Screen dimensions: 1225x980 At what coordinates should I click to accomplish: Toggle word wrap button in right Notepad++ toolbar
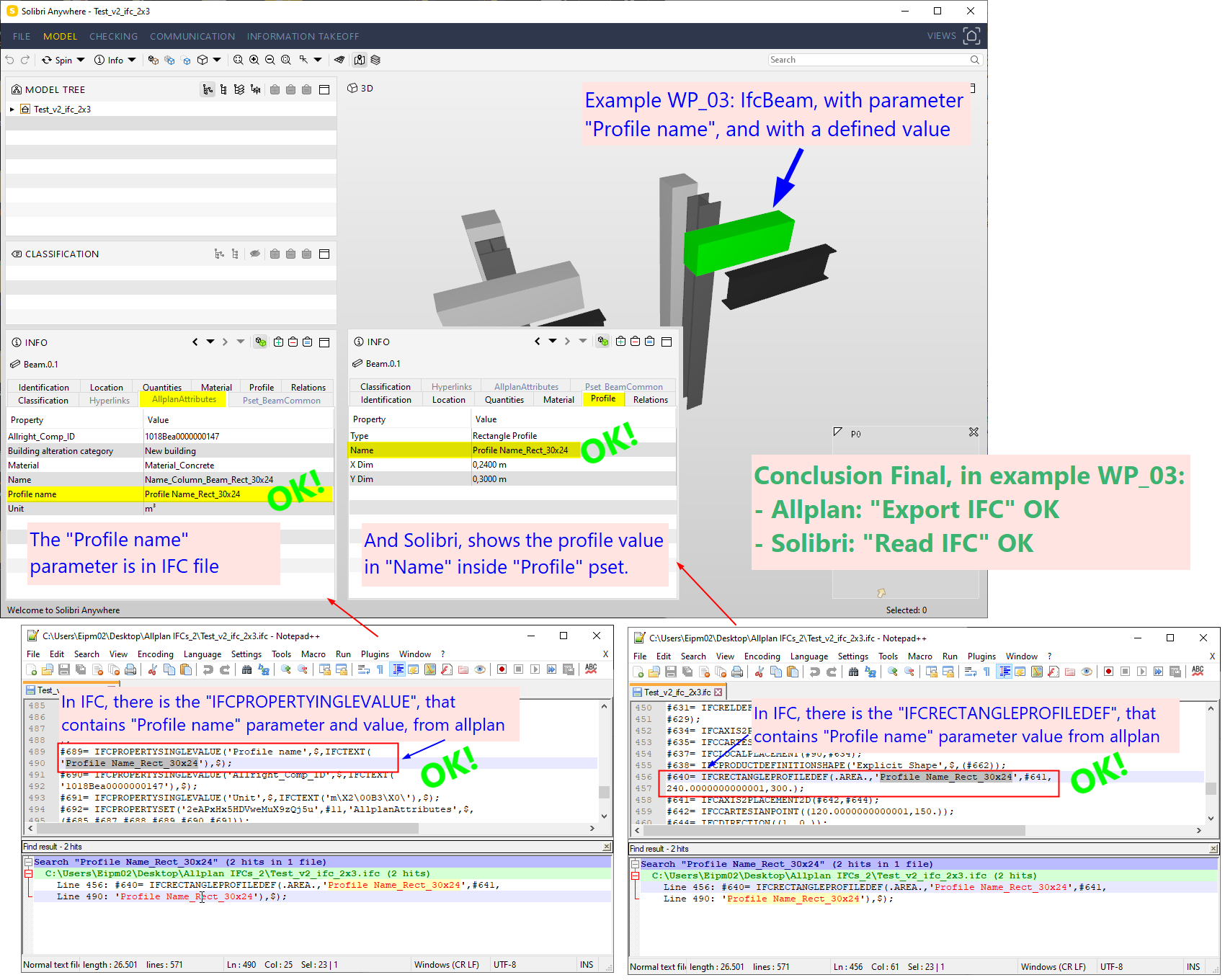(x=971, y=672)
